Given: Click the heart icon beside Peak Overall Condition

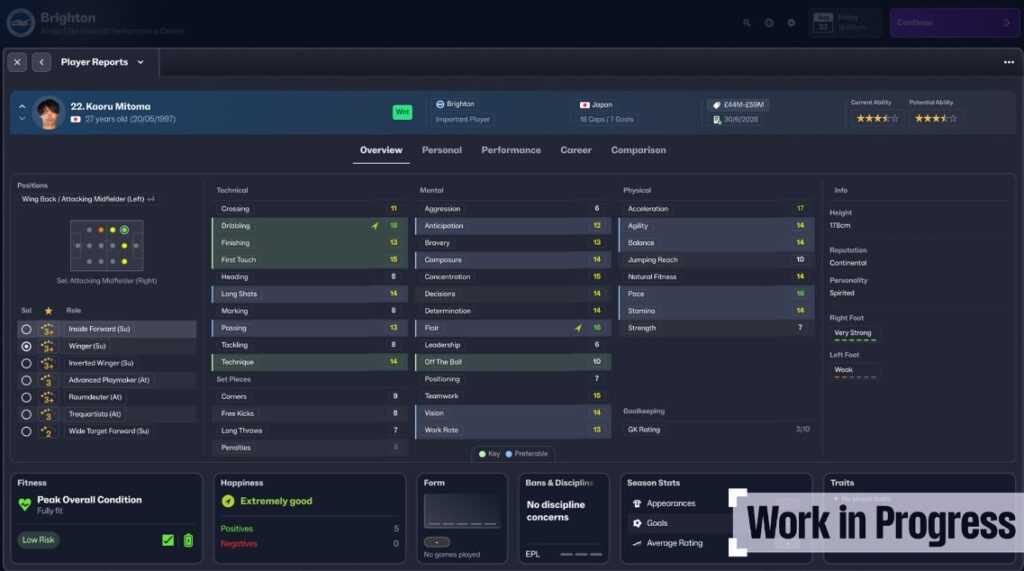Looking at the screenshot, I should [25, 505].
